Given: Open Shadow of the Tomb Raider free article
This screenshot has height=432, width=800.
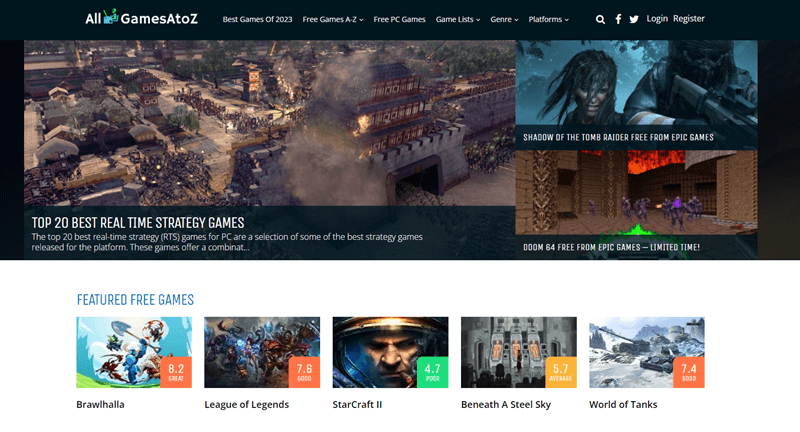Looking at the screenshot, I should click(618, 137).
